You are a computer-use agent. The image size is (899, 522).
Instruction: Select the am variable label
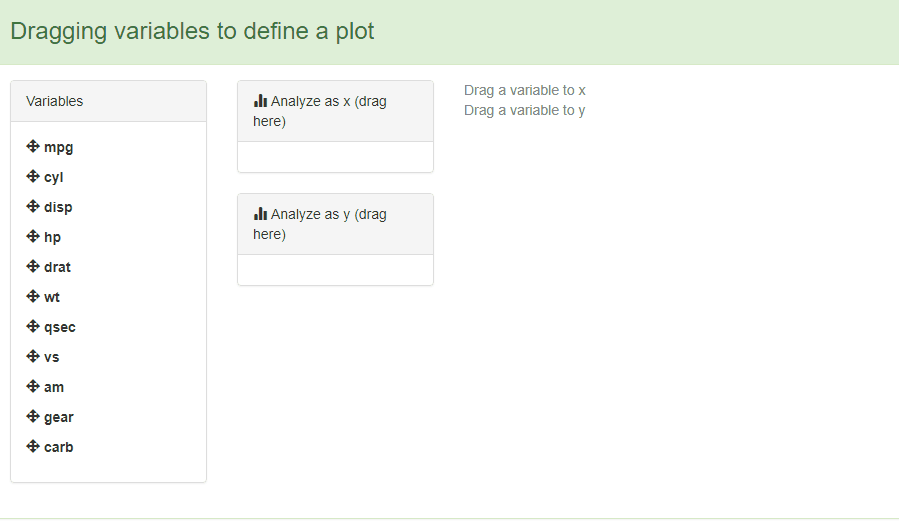(x=54, y=387)
